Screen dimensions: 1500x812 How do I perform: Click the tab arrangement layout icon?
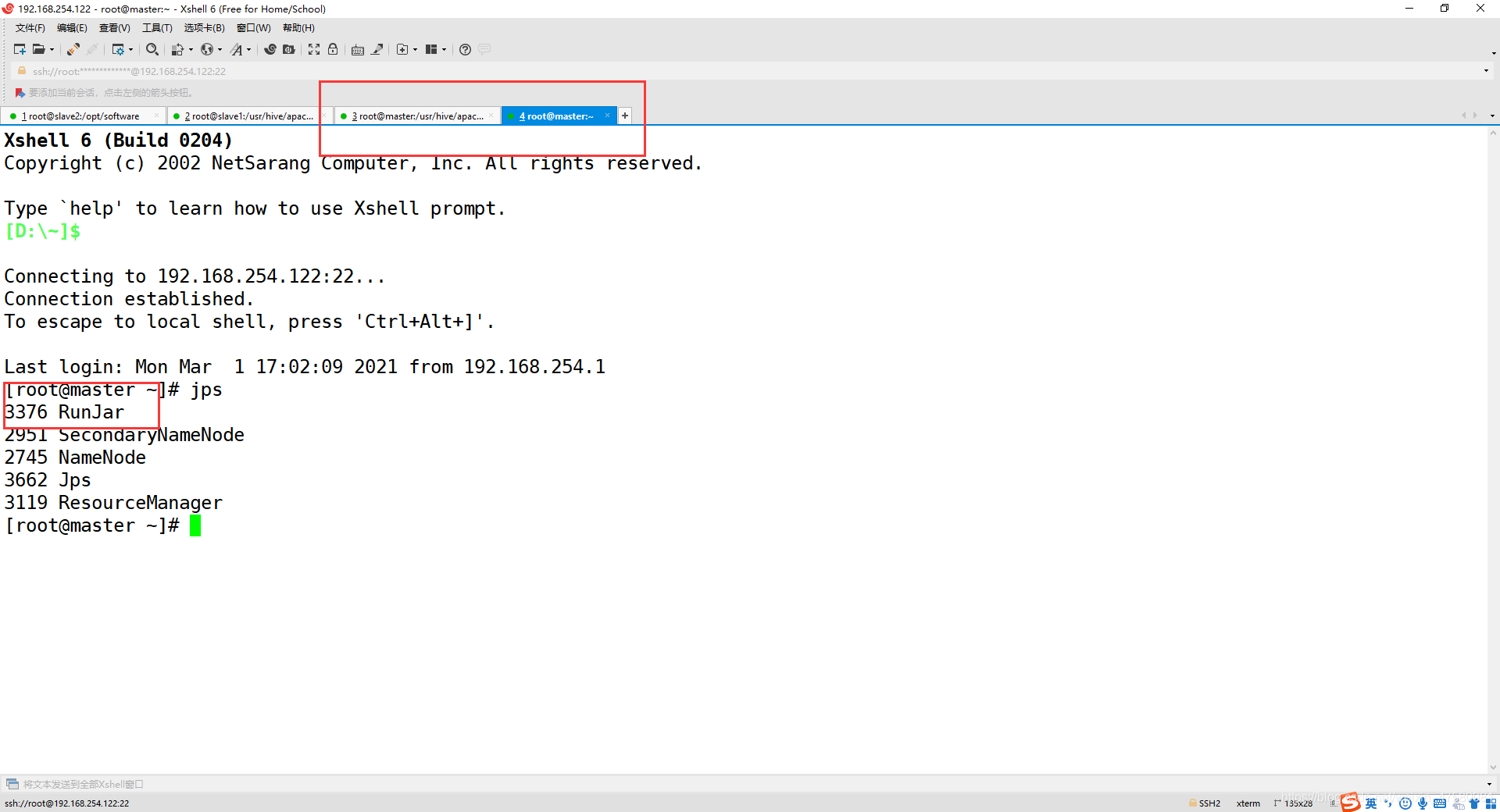pyautogui.click(x=431, y=49)
